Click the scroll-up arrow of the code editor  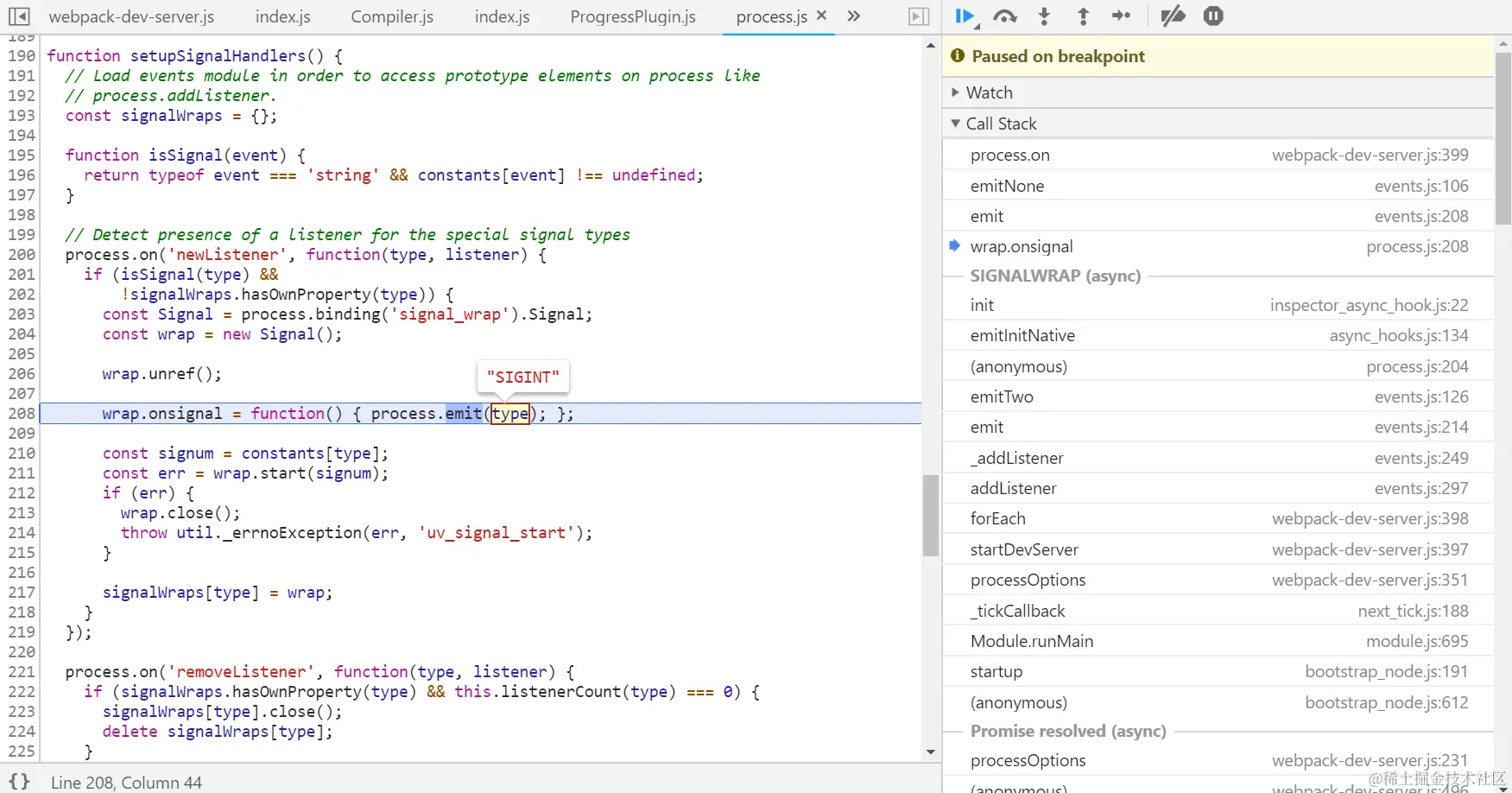tap(930, 45)
